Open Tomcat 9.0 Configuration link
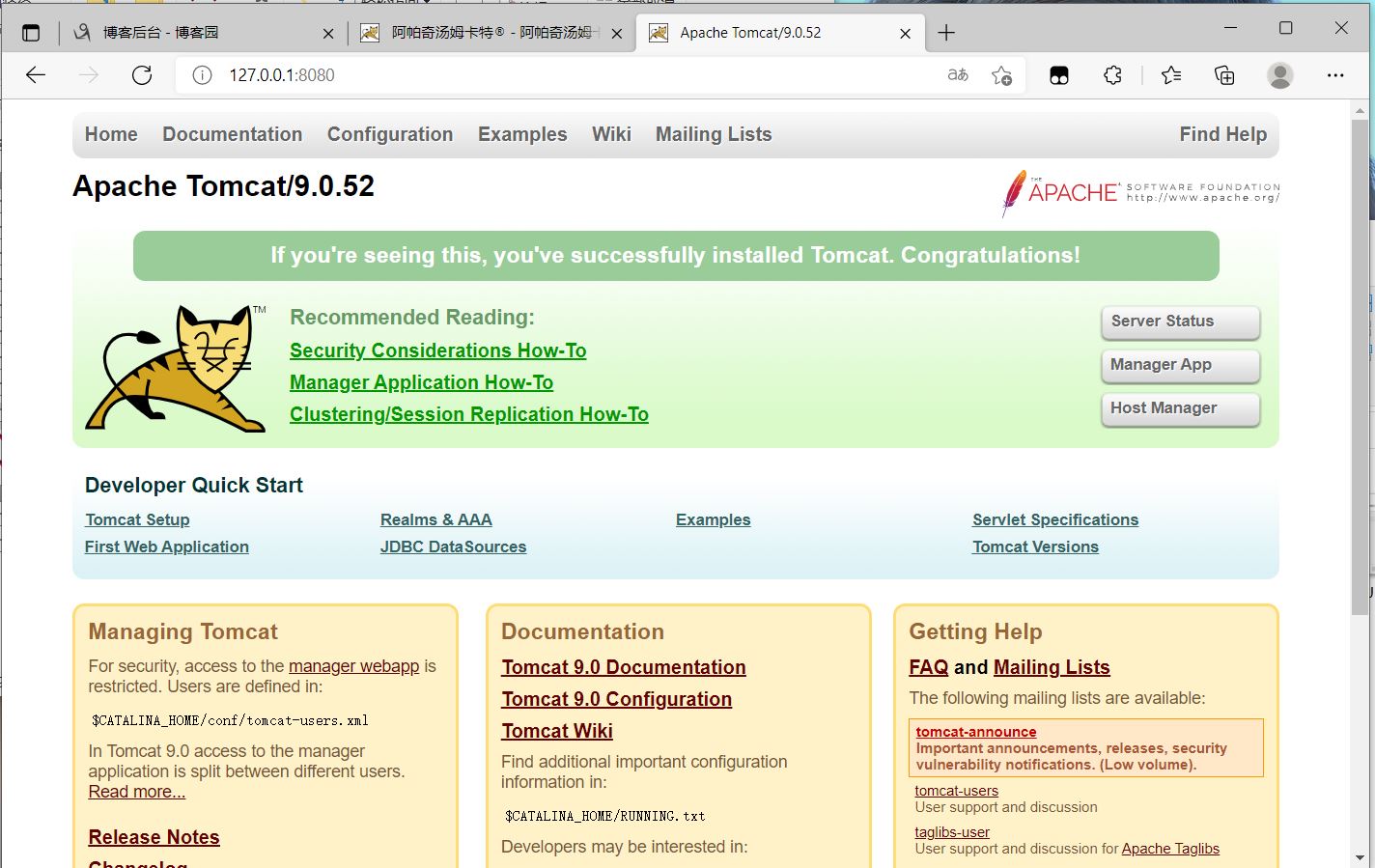1375x868 pixels. point(616,699)
